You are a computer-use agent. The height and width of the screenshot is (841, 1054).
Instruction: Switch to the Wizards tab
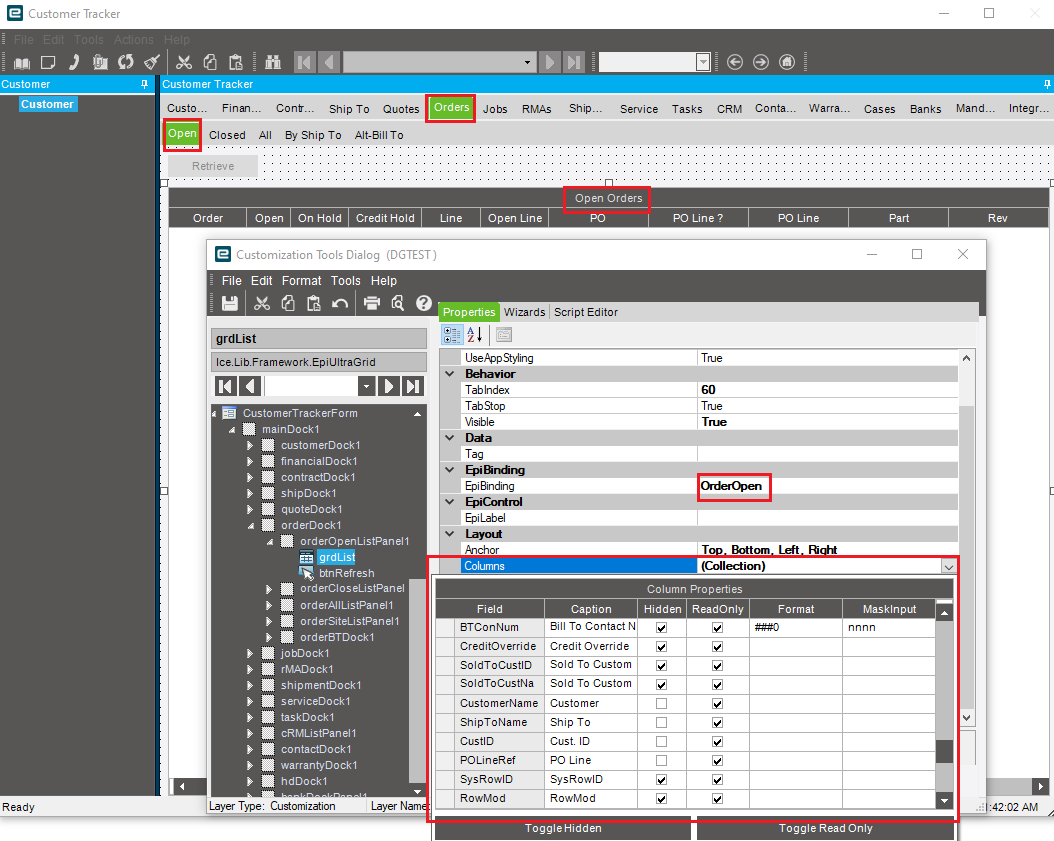click(524, 312)
